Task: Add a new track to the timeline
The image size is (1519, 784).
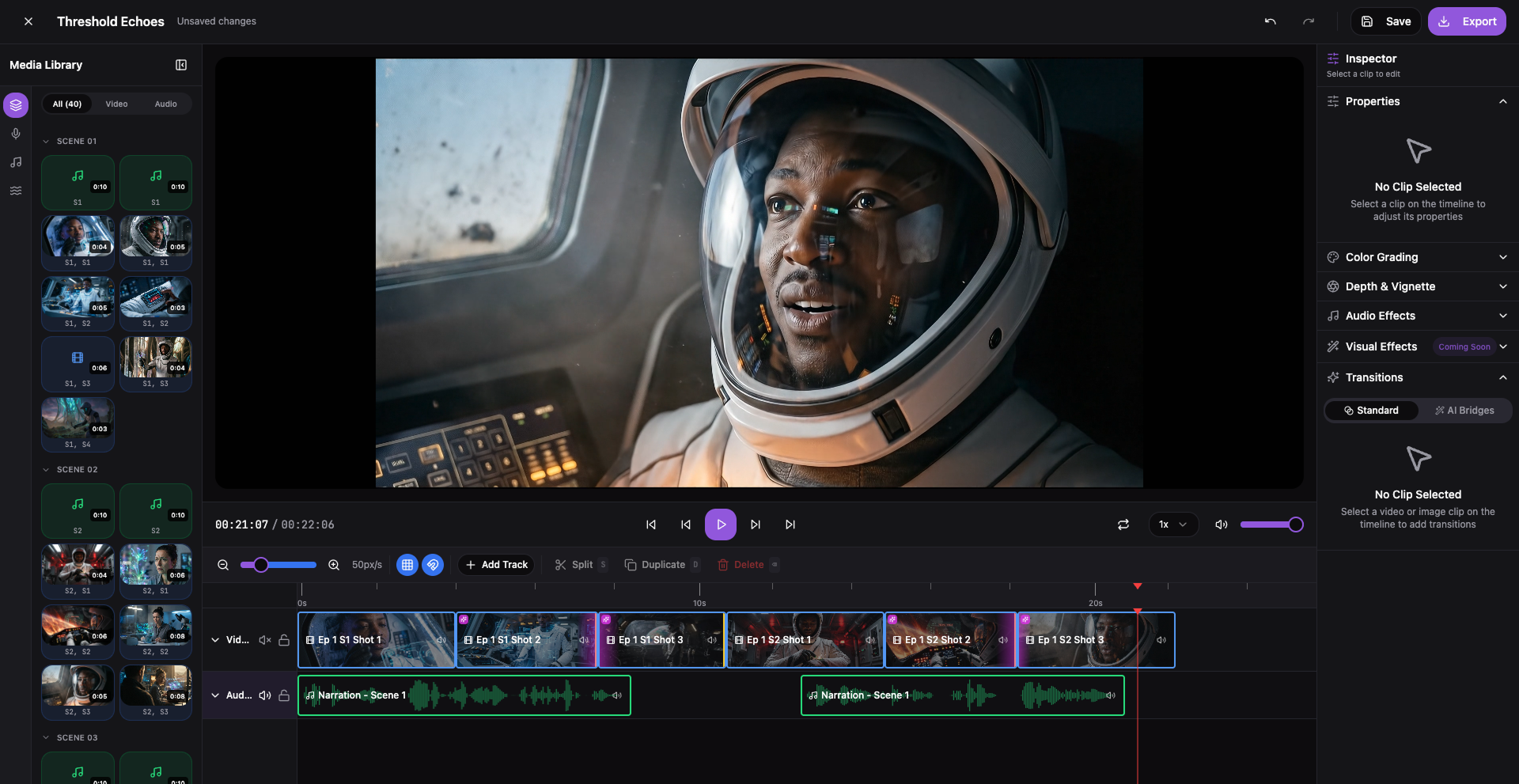Action: tap(496, 564)
